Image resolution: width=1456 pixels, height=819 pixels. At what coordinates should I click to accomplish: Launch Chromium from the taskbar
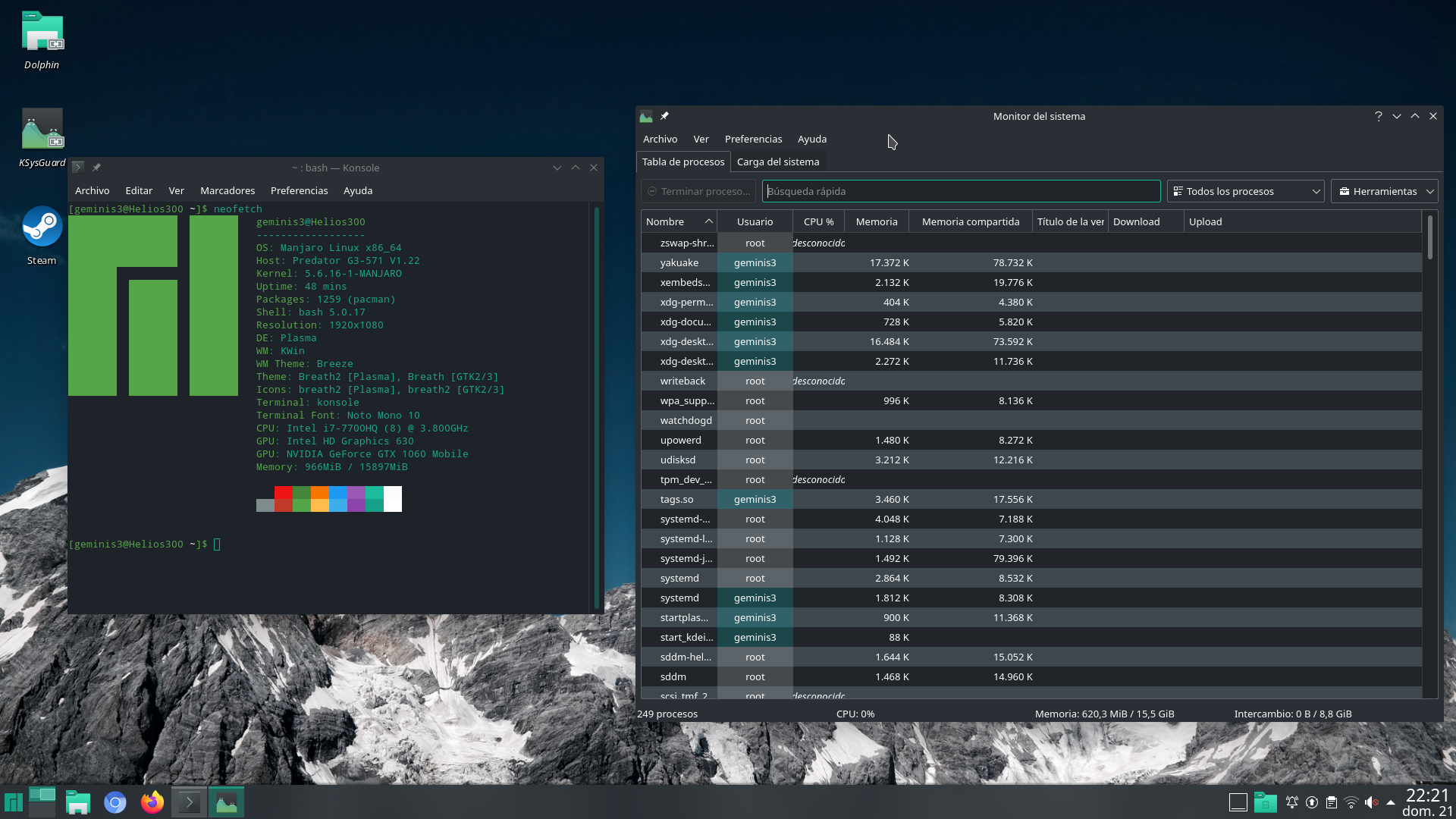pyautogui.click(x=115, y=802)
